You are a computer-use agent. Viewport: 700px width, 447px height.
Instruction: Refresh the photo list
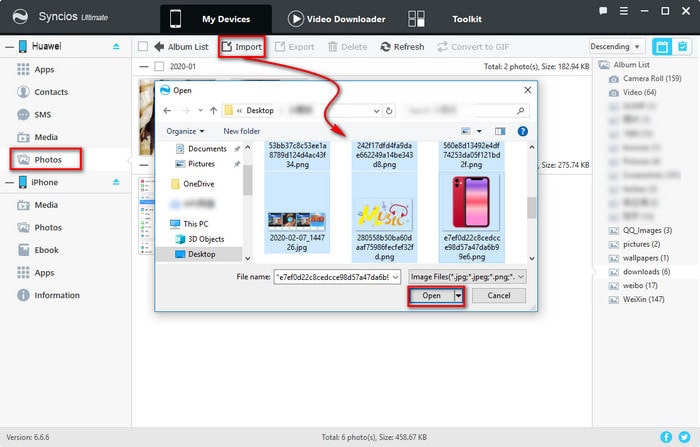click(401, 47)
